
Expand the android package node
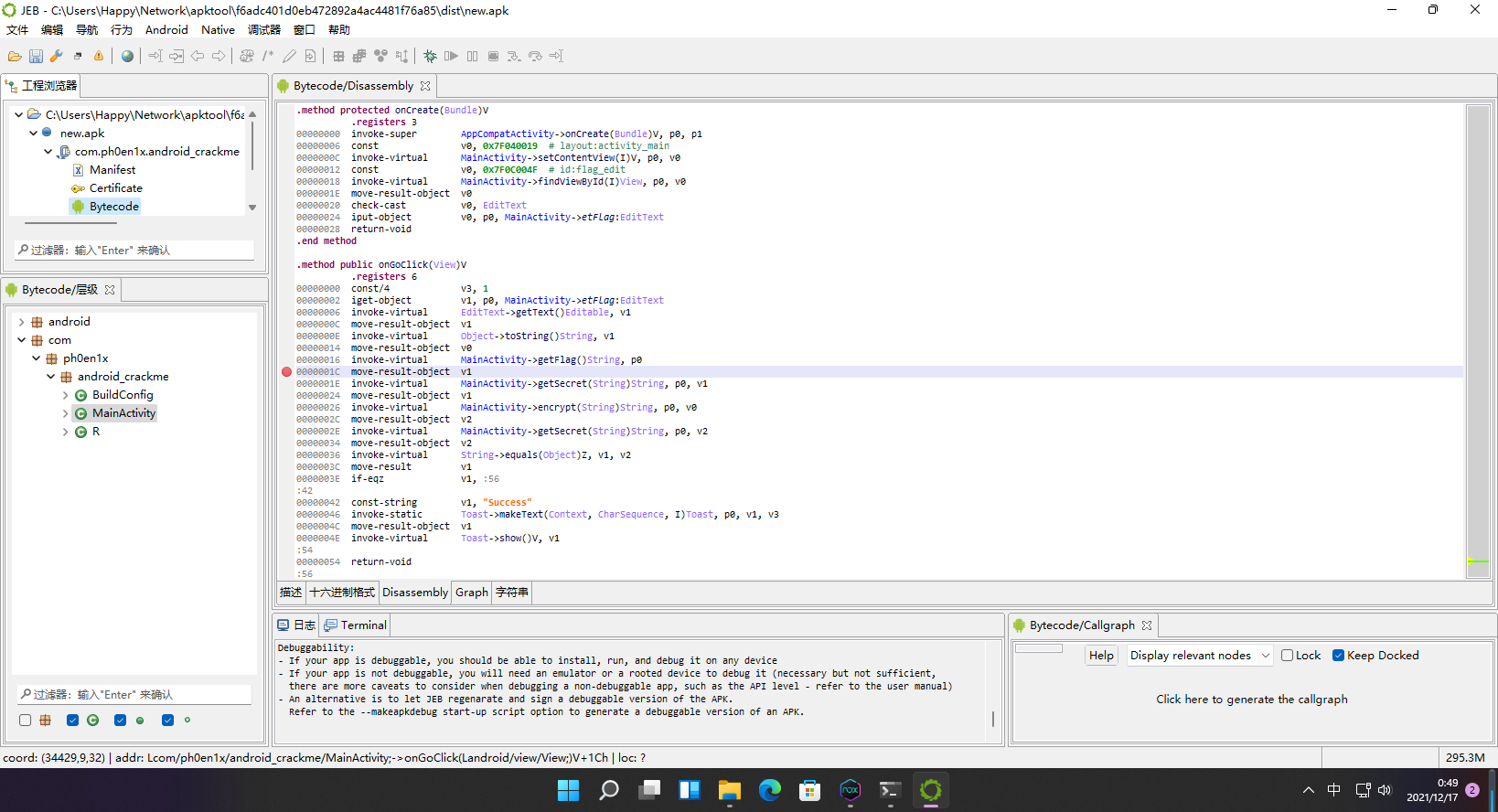pyautogui.click(x=21, y=322)
